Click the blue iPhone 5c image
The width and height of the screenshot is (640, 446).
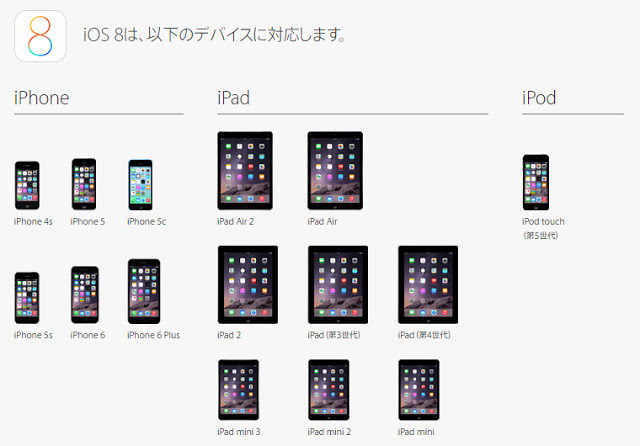coord(141,185)
